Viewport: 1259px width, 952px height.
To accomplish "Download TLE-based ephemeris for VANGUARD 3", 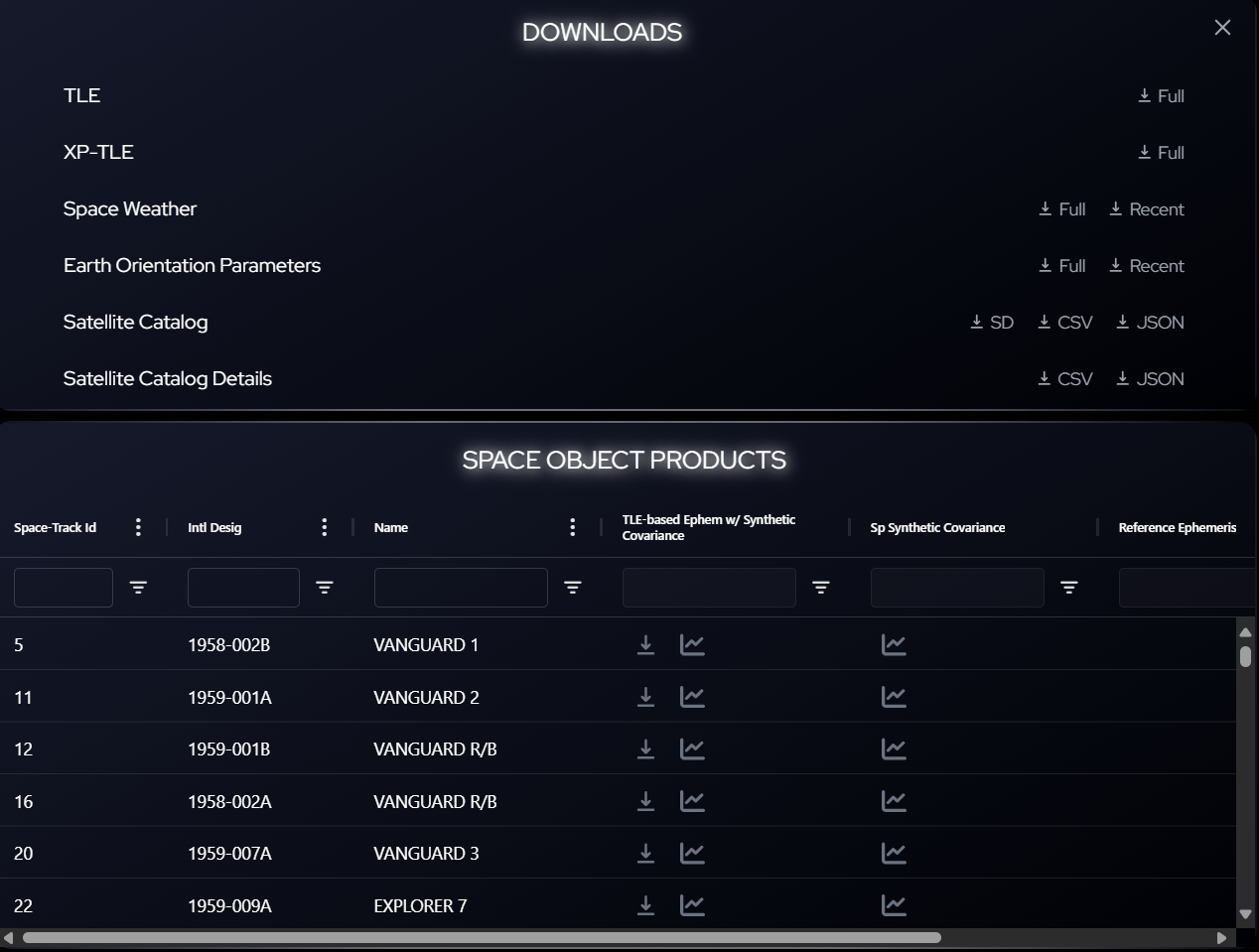I will coord(645,853).
